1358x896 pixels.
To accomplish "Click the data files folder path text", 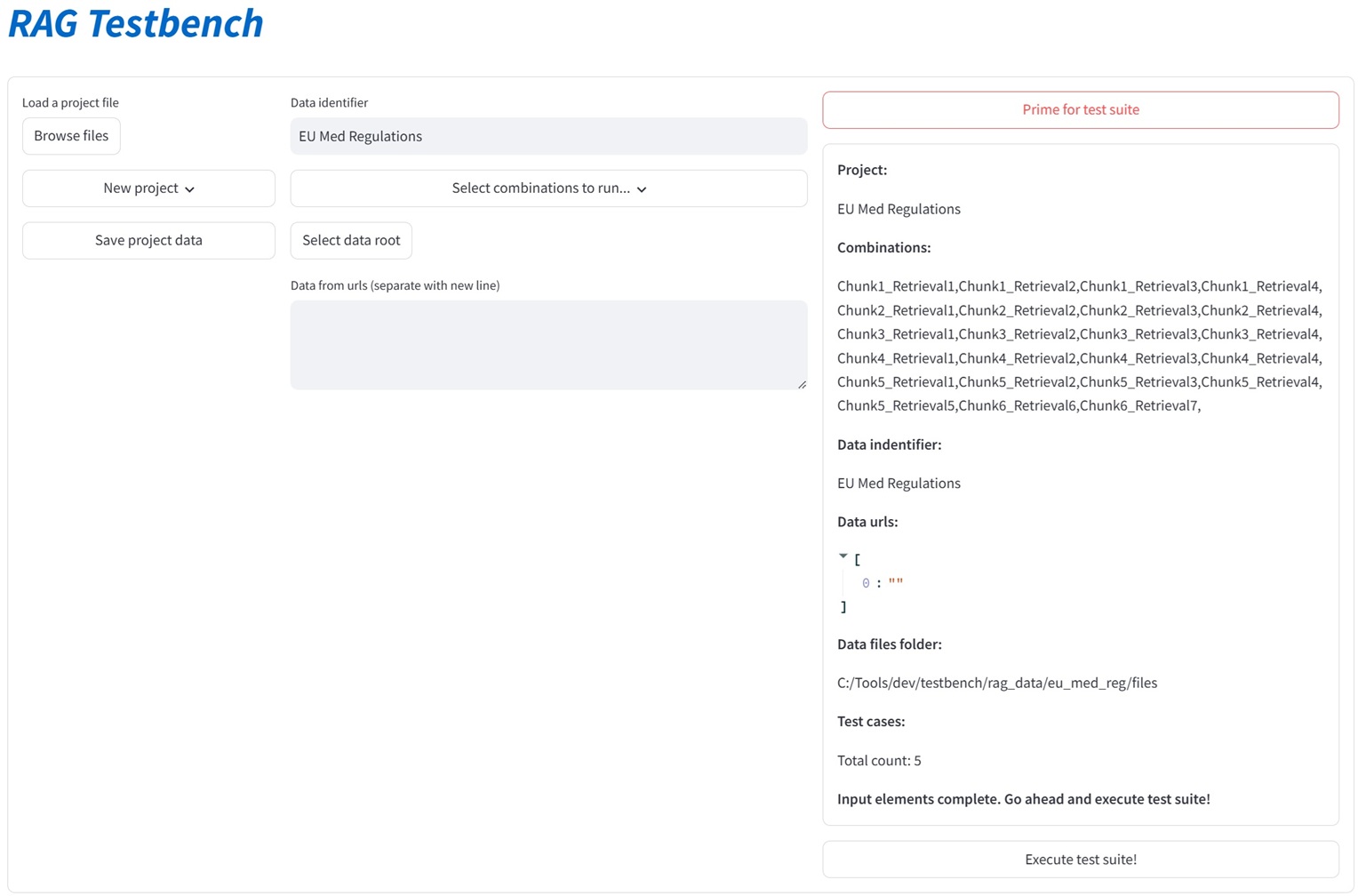I will click(x=996, y=683).
